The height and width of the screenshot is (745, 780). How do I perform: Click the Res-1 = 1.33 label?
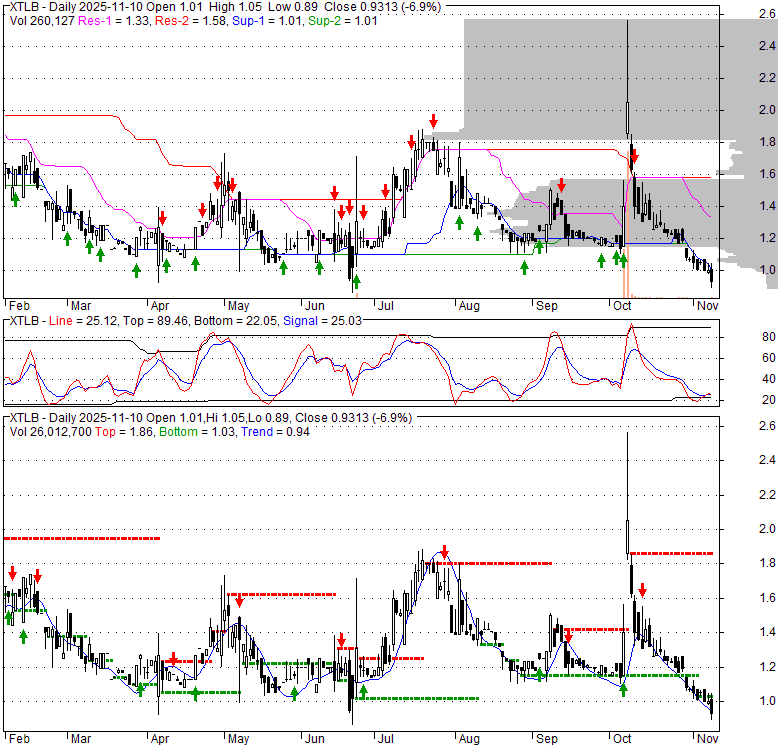[x=114, y=21]
